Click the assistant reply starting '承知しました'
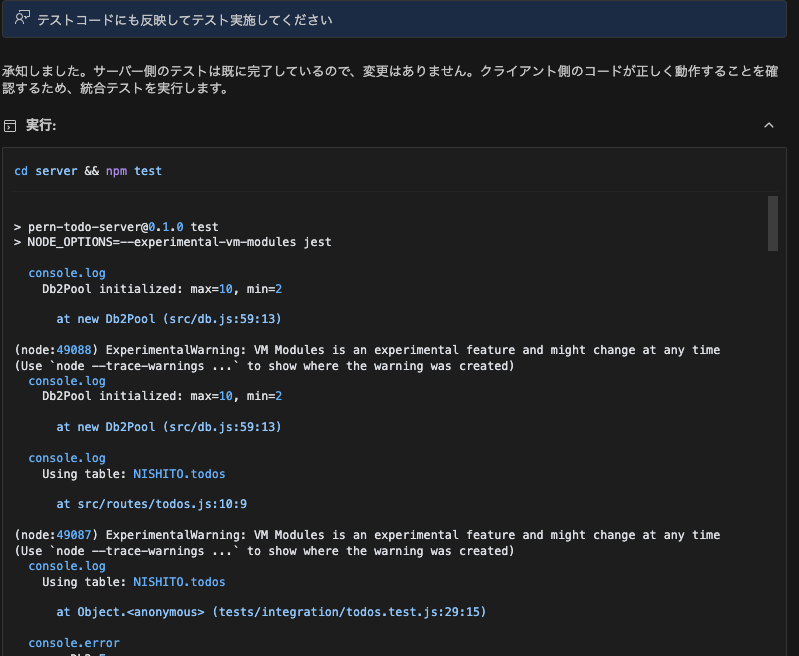 click(390, 80)
